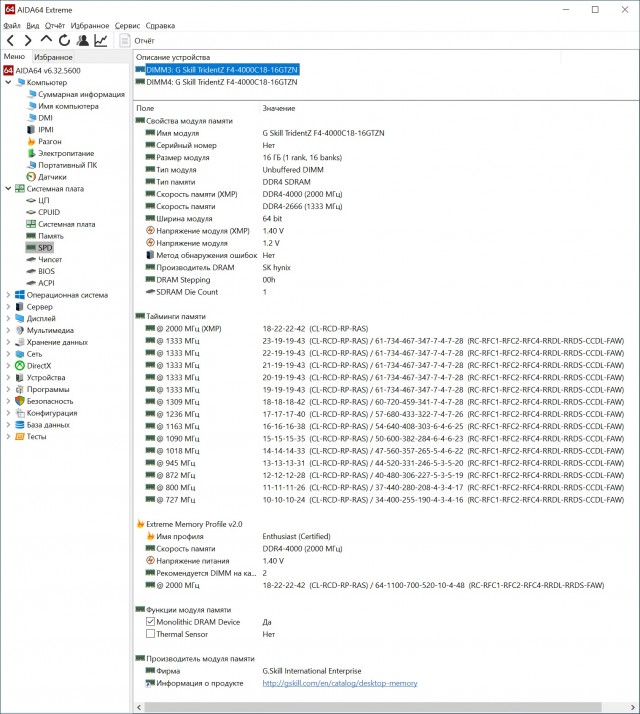Expand the DirectX tree node
Viewport: 640px width, 714px height.
click(x=8, y=366)
